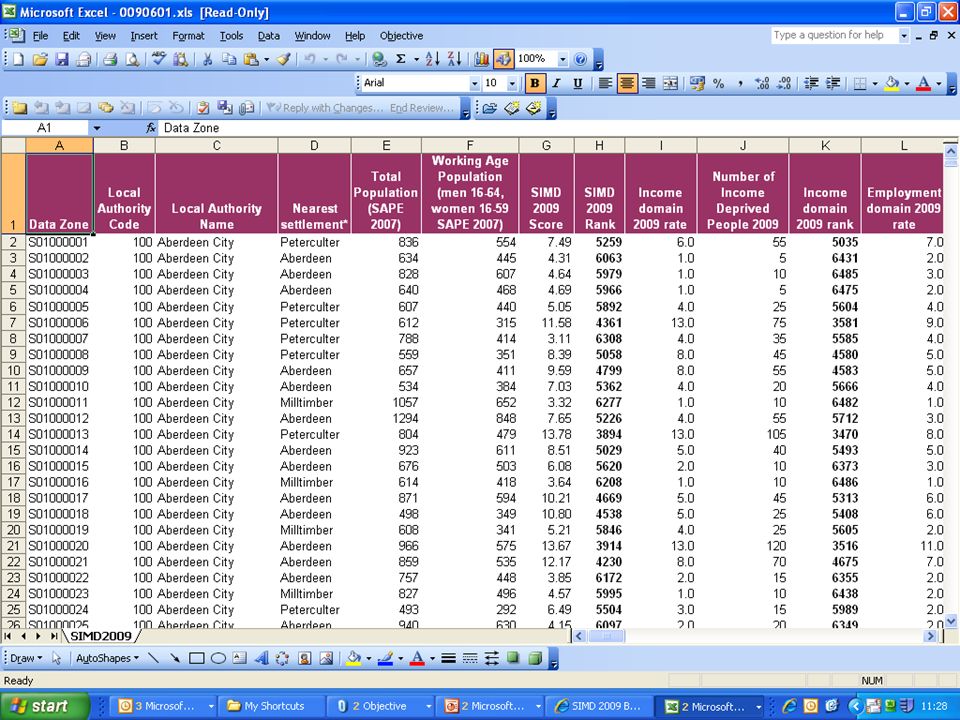This screenshot has width=960, height=720.
Task: Open a file with the Open folder icon
Action: click(x=40, y=59)
